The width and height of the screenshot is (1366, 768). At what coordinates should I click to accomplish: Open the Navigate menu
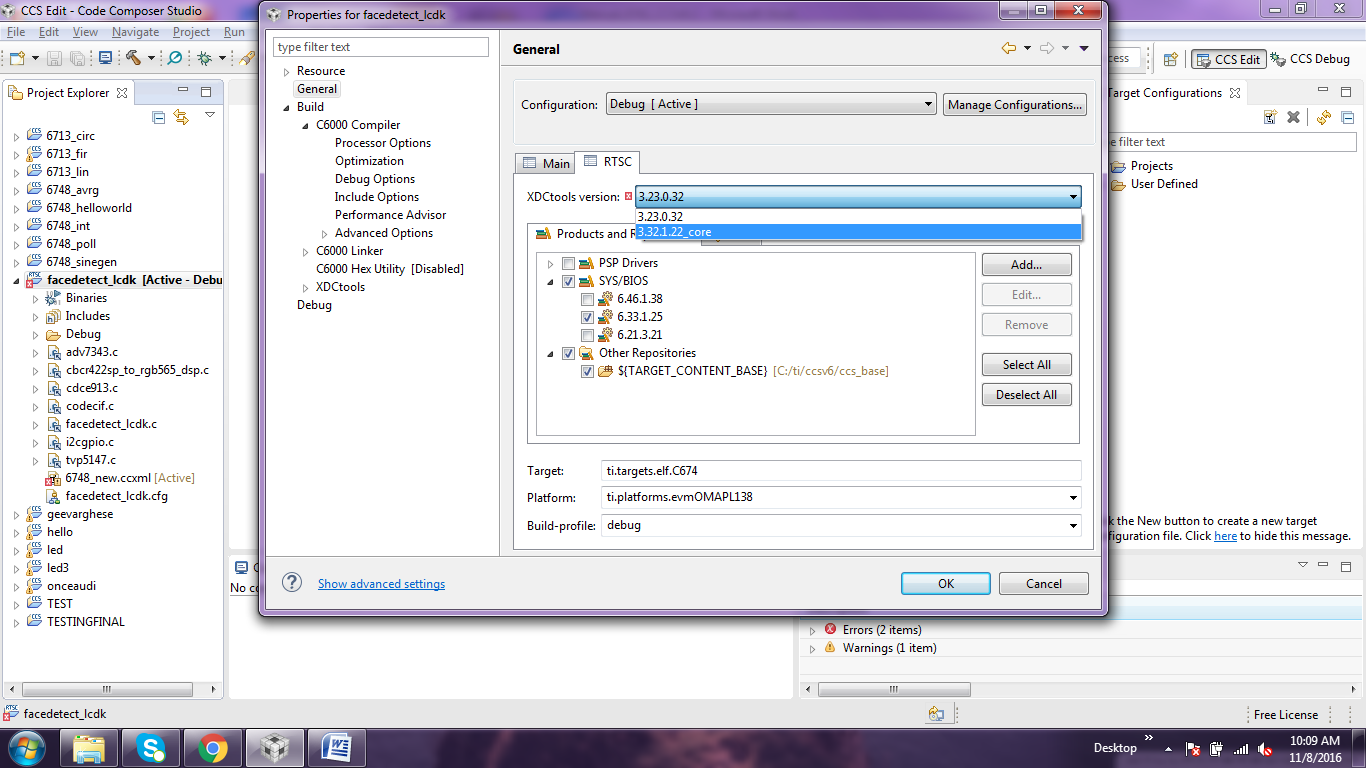tap(135, 32)
